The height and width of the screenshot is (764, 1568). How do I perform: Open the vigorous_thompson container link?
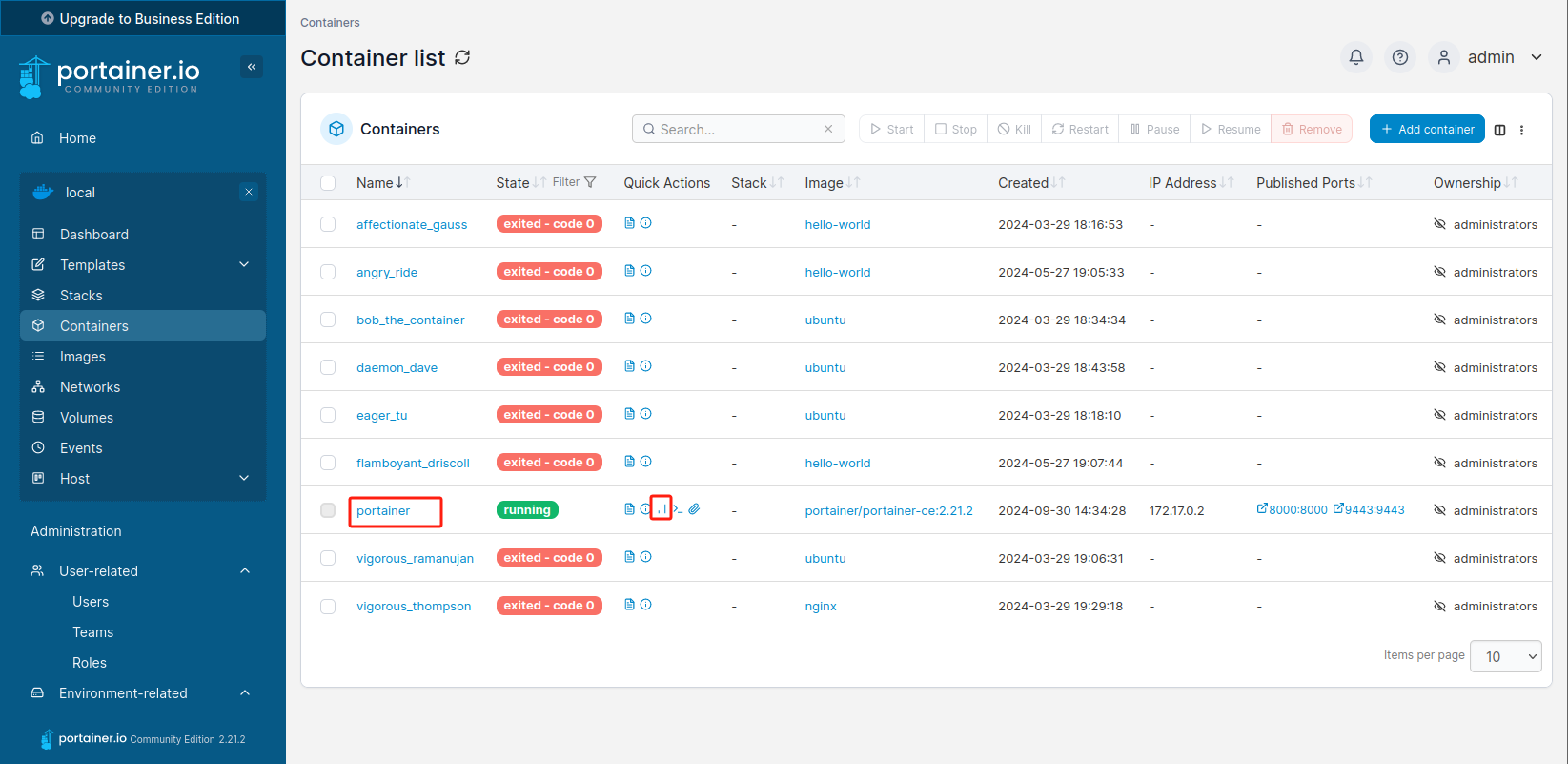click(414, 606)
